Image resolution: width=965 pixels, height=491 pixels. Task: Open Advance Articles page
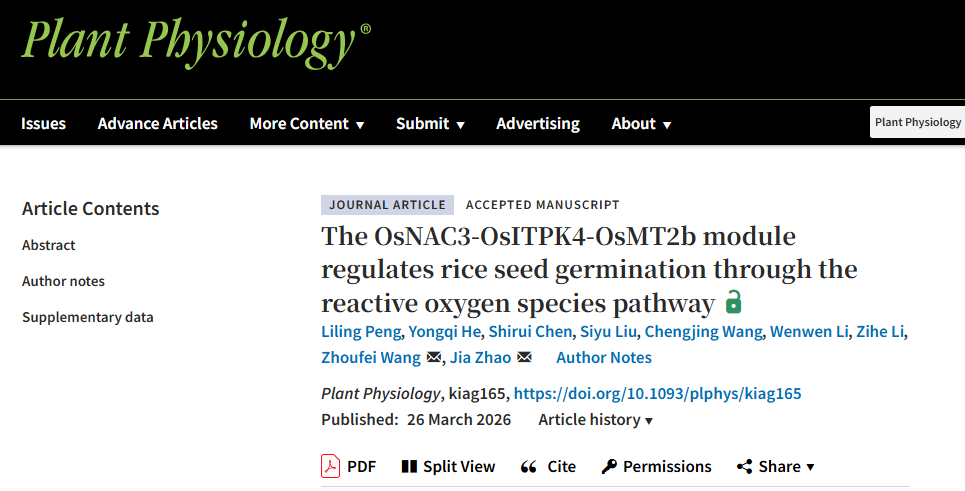coord(157,124)
